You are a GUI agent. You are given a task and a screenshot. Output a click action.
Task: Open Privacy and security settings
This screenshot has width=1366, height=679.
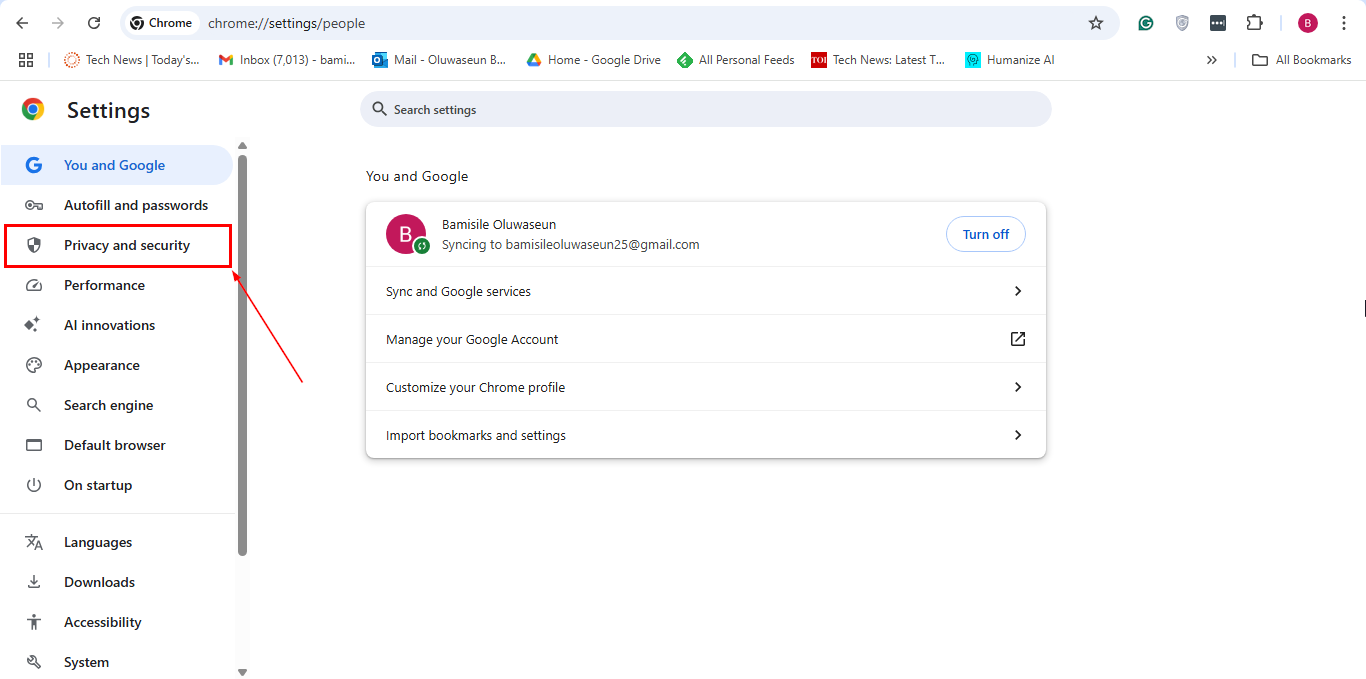[126, 245]
